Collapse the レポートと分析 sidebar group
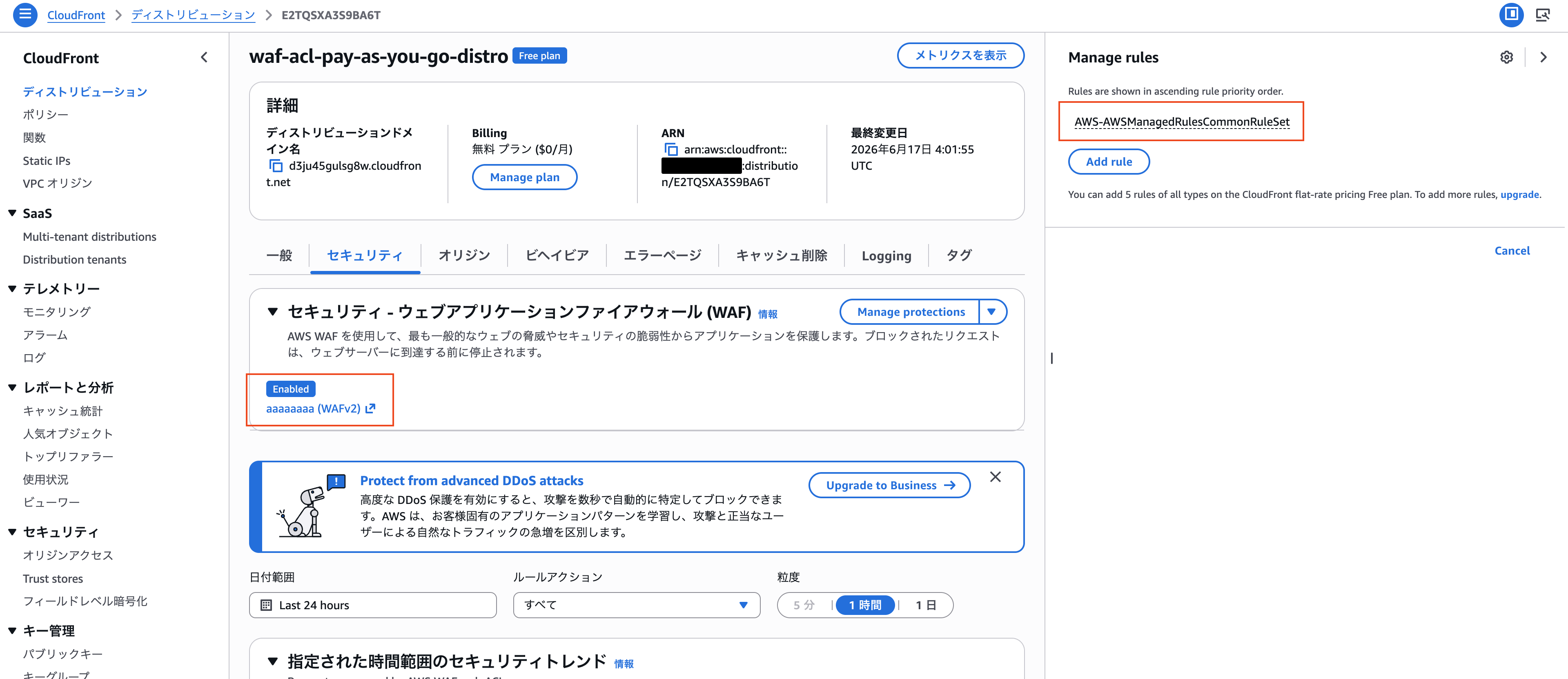Screen dimensions: 1568x679 click(12, 388)
